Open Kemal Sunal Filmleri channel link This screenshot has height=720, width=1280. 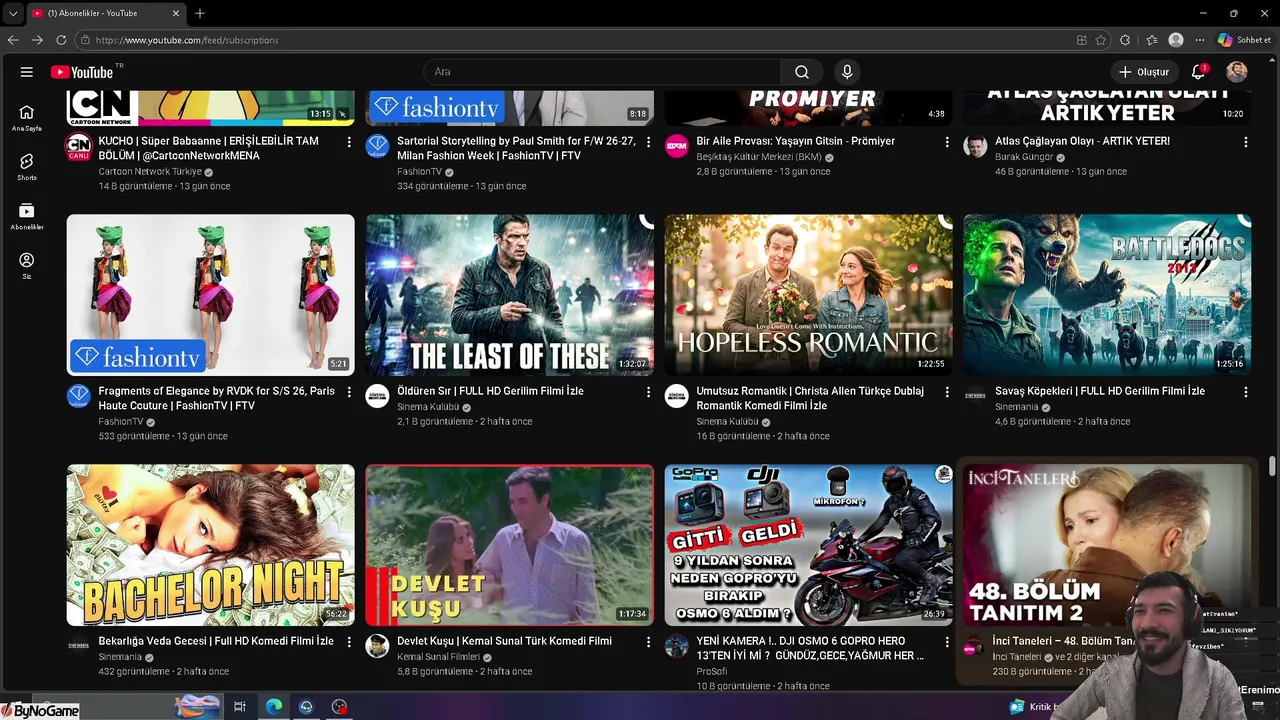[438, 657]
